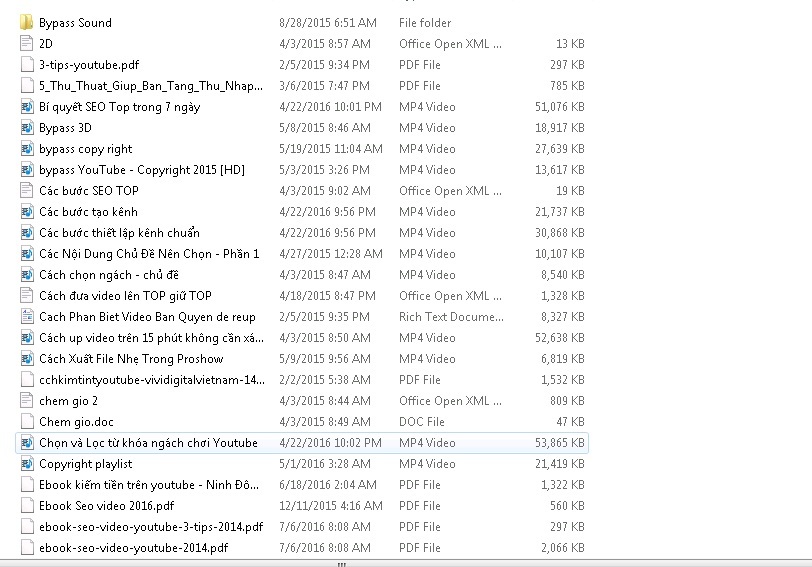Click the DOC File type cell
Image resolution: width=812 pixels, height=567 pixels.
pos(422,422)
